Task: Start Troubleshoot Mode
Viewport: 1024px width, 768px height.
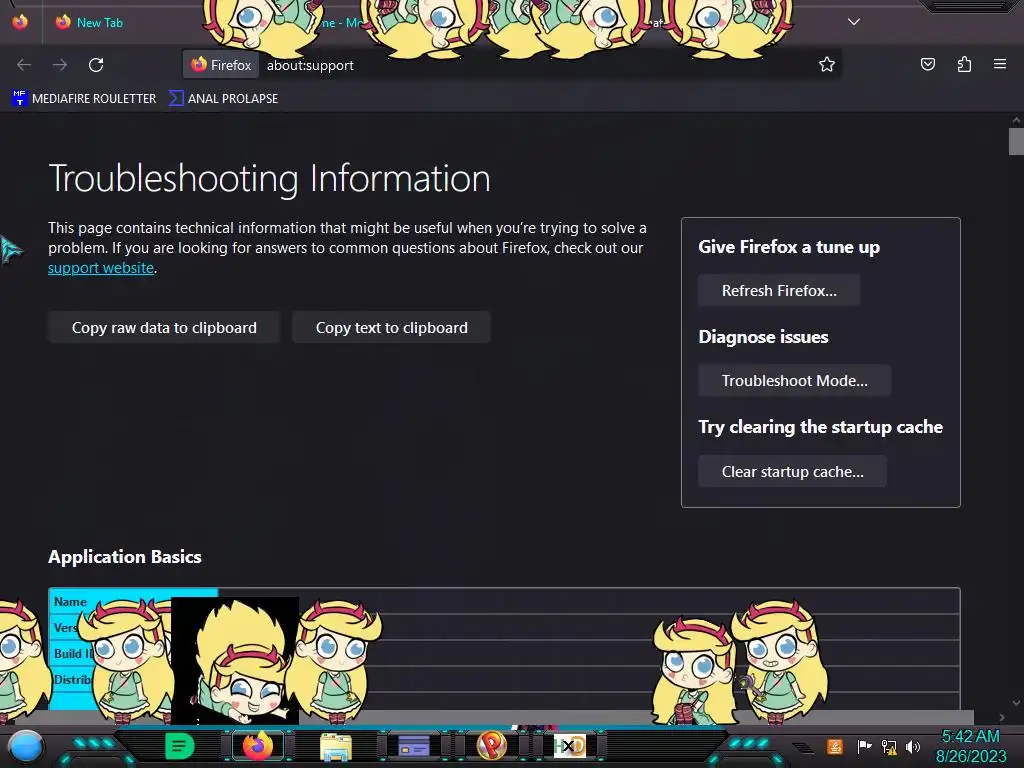Action: click(795, 381)
